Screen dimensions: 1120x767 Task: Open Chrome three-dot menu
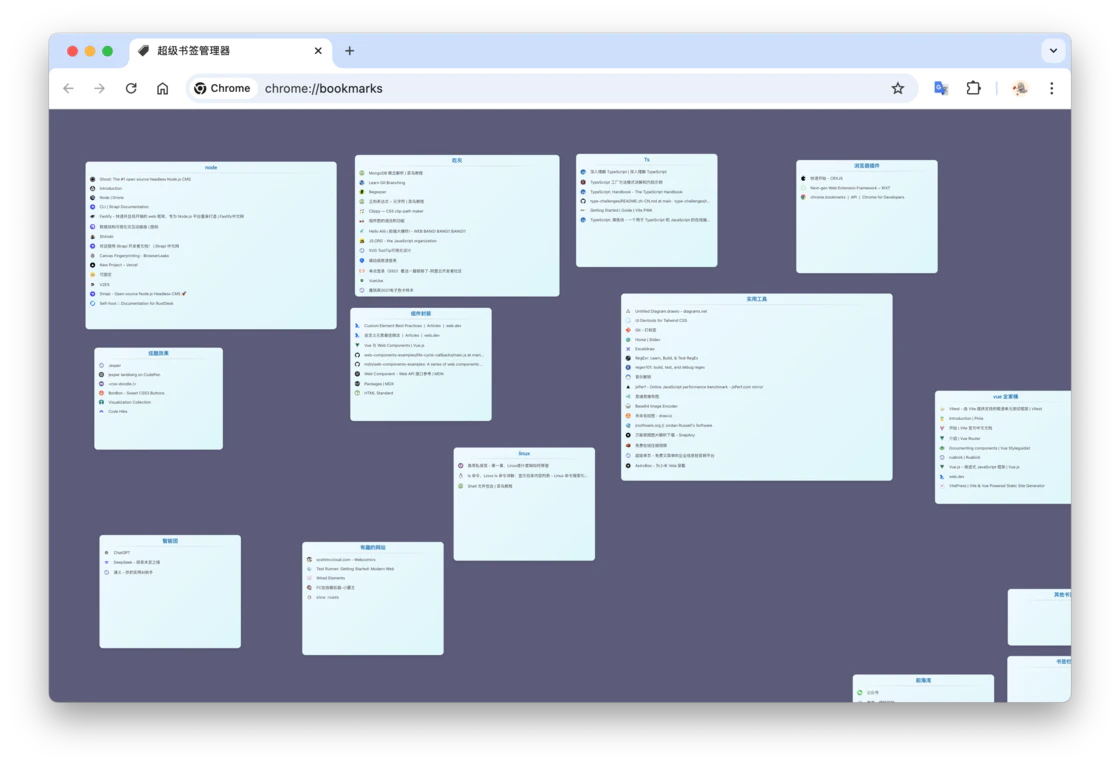[1051, 88]
